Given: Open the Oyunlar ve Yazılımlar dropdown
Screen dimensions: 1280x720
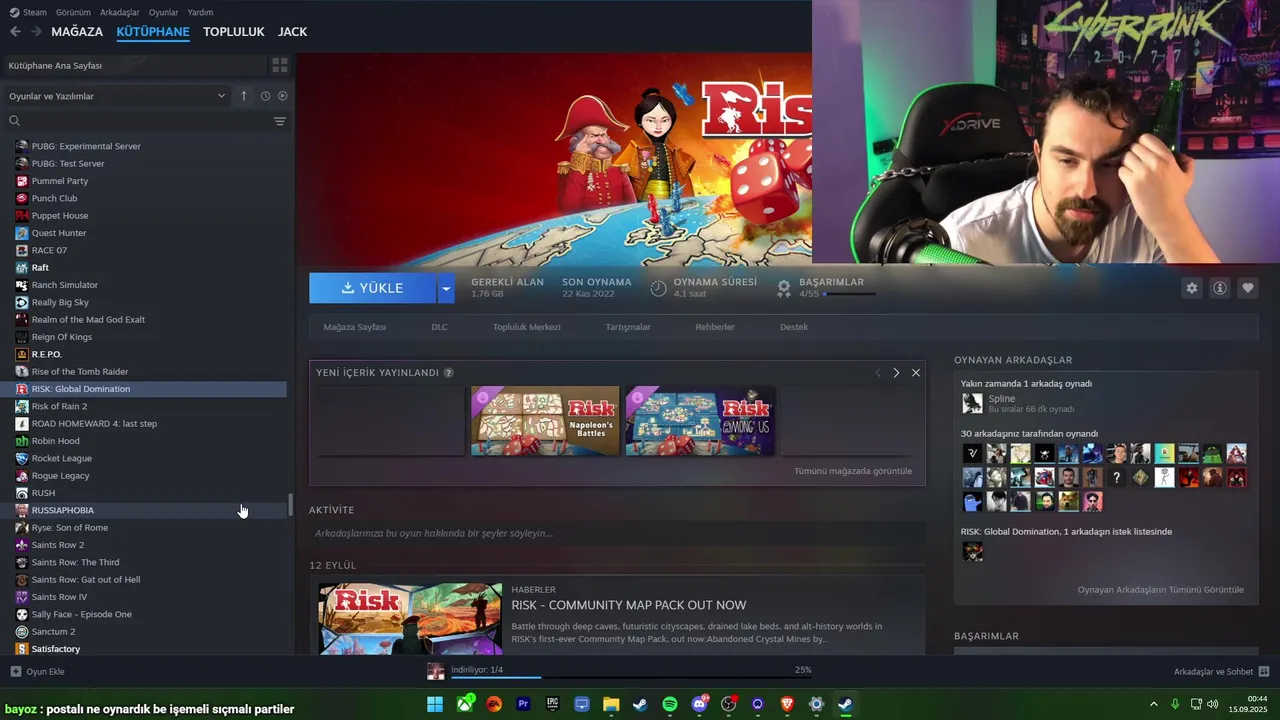Looking at the screenshot, I should [x=118, y=96].
